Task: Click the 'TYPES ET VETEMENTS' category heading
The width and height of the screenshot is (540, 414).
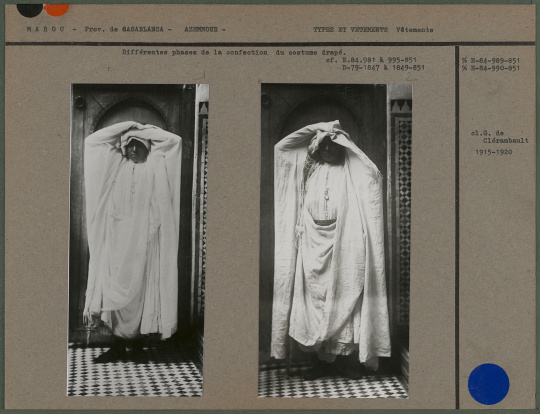Action: click(x=350, y=30)
